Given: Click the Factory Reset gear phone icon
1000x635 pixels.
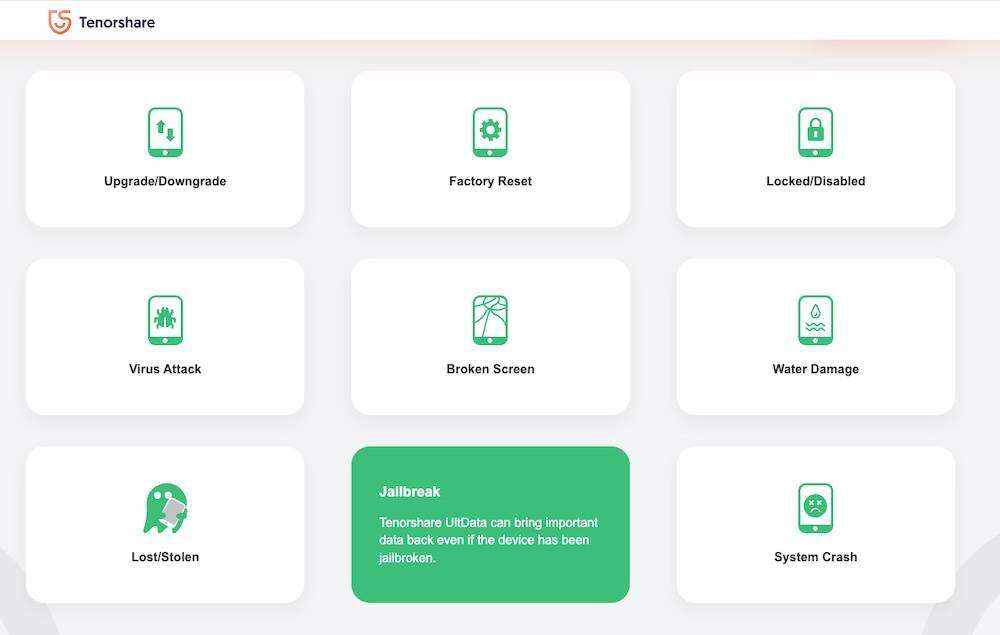Looking at the screenshot, I should coord(490,132).
